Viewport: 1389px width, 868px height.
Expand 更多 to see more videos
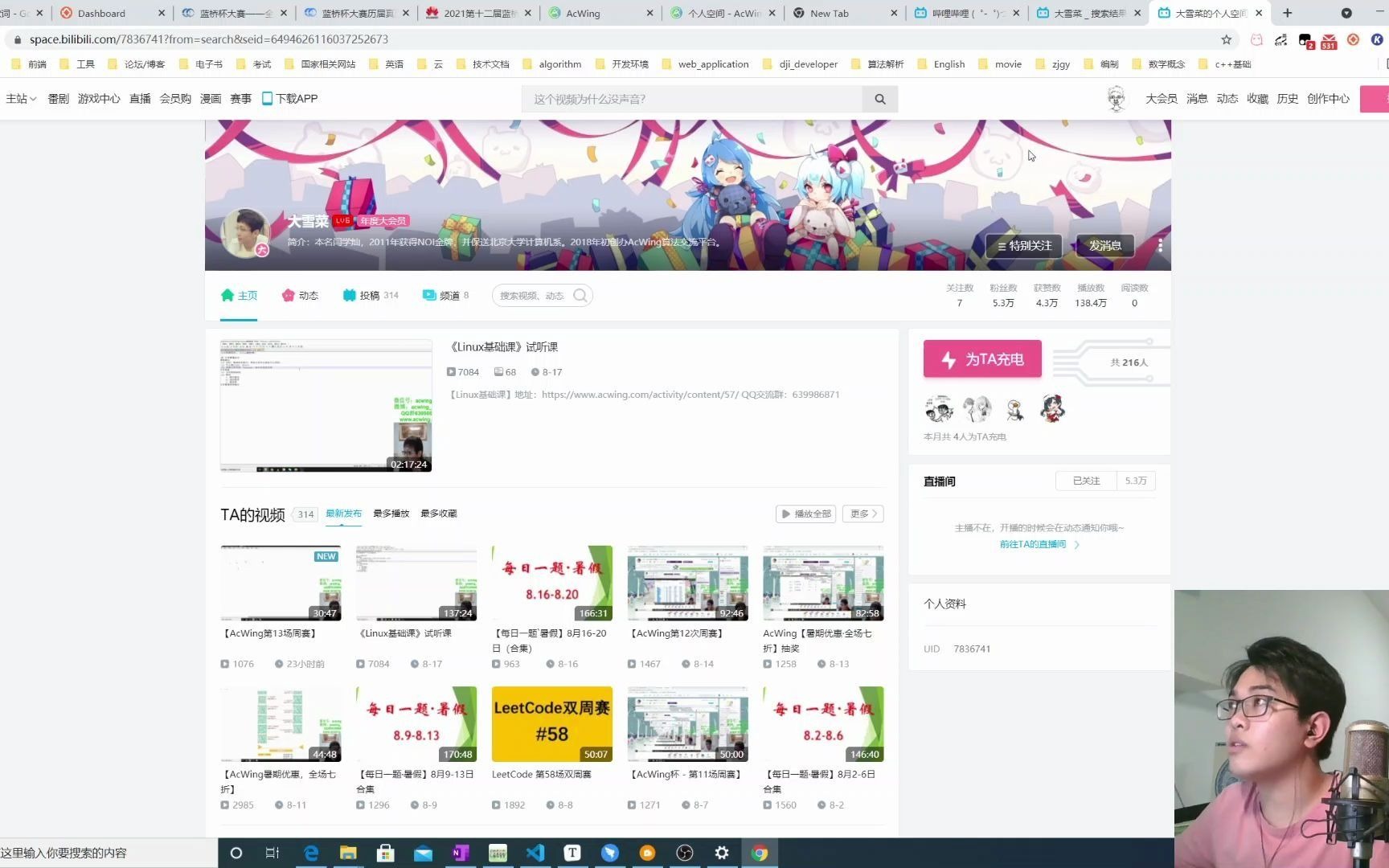(863, 514)
